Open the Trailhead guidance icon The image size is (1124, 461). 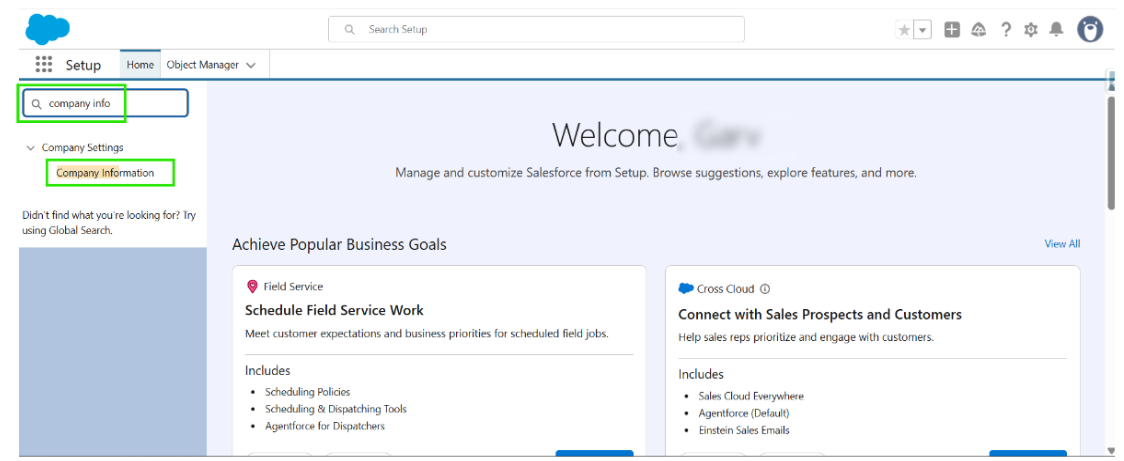coord(979,30)
